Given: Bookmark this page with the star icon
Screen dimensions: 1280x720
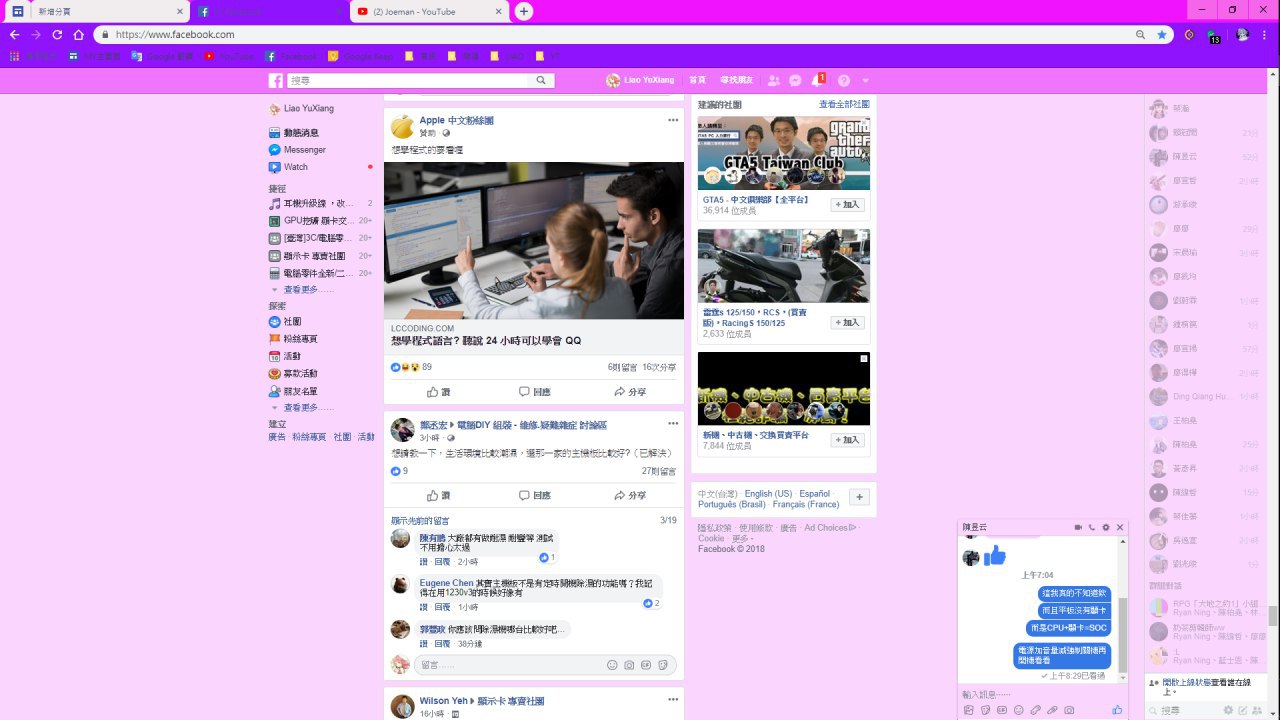Looking at the screenshot, I should (1162, 34).
